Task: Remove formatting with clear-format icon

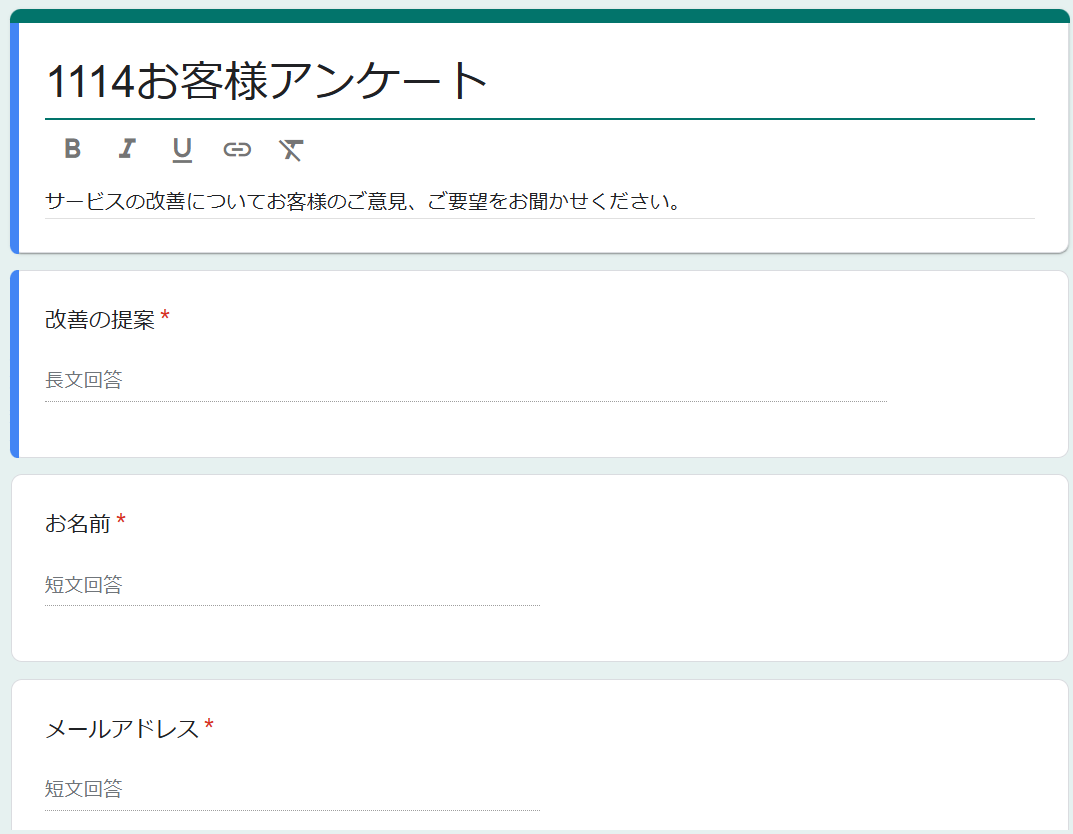Action: (291, 149)
